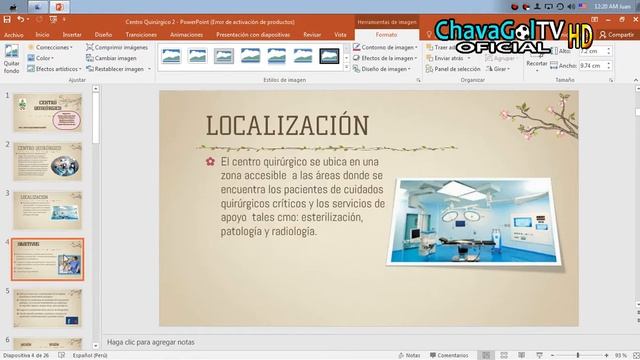Click slide panel scroll down arrow
The height and width of the screenshot is (360, 640).
click(x=96, y=346)
